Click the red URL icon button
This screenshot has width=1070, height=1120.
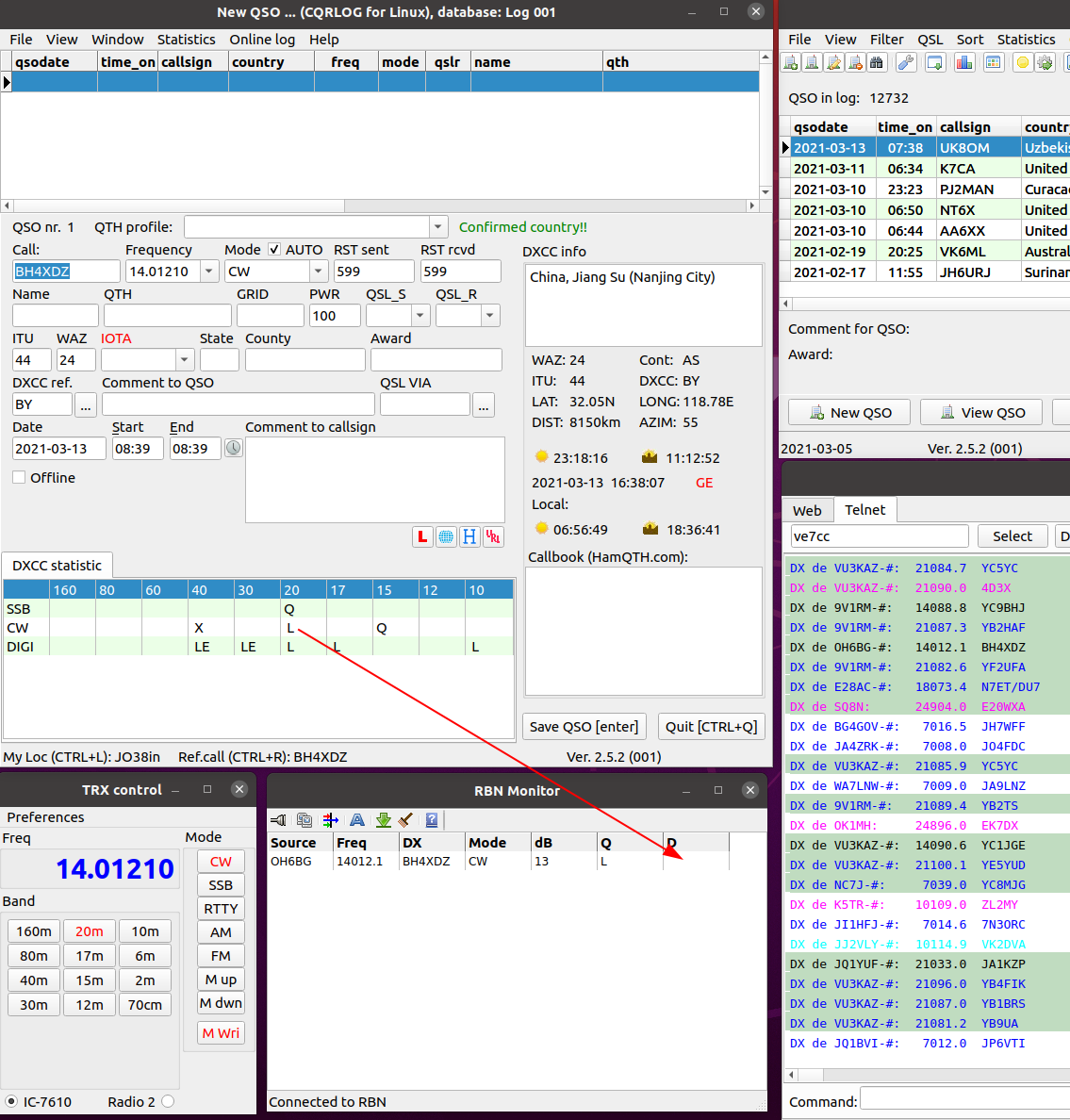point(493,536)
